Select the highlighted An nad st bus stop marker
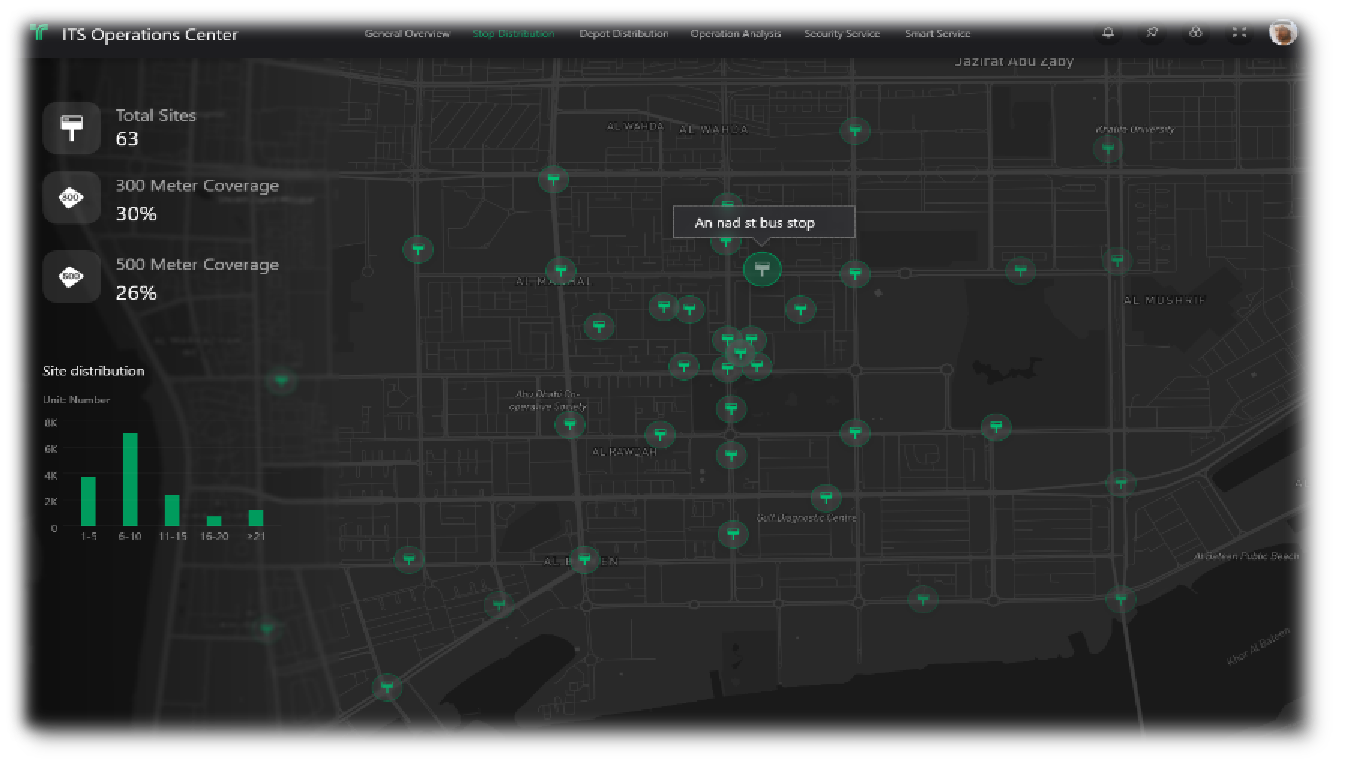This screenshot has width=1345, height=772. (762, 268)
